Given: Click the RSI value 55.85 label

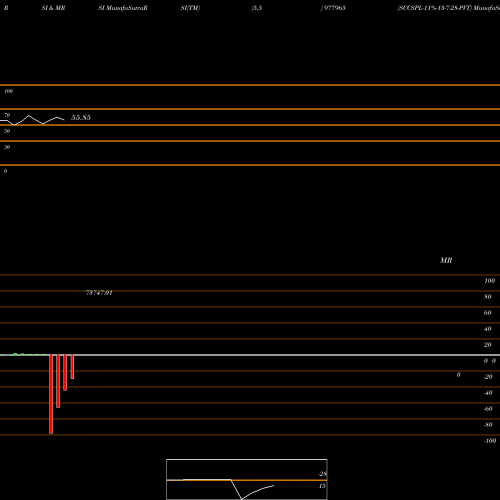Looking at the screenshot, I should (x=81, y=117).
